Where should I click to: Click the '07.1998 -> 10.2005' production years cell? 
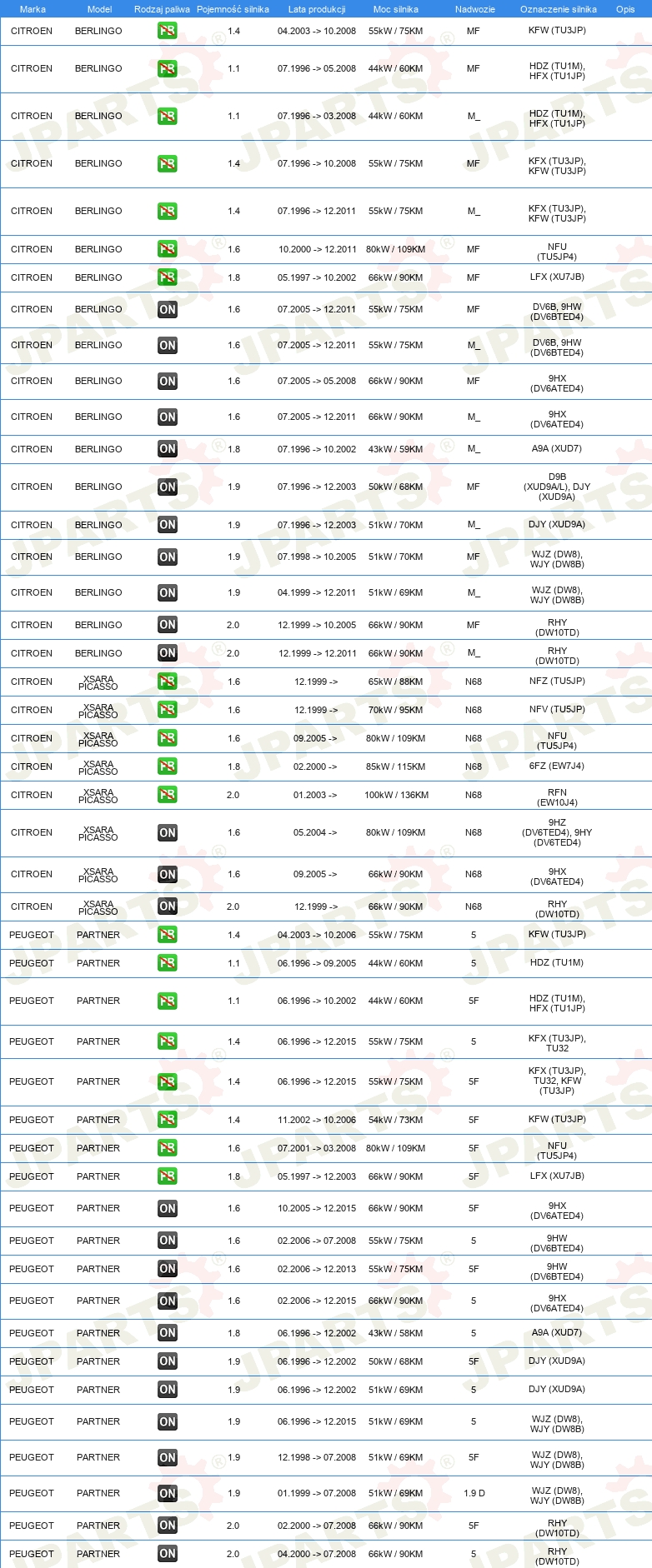[317, 557]
